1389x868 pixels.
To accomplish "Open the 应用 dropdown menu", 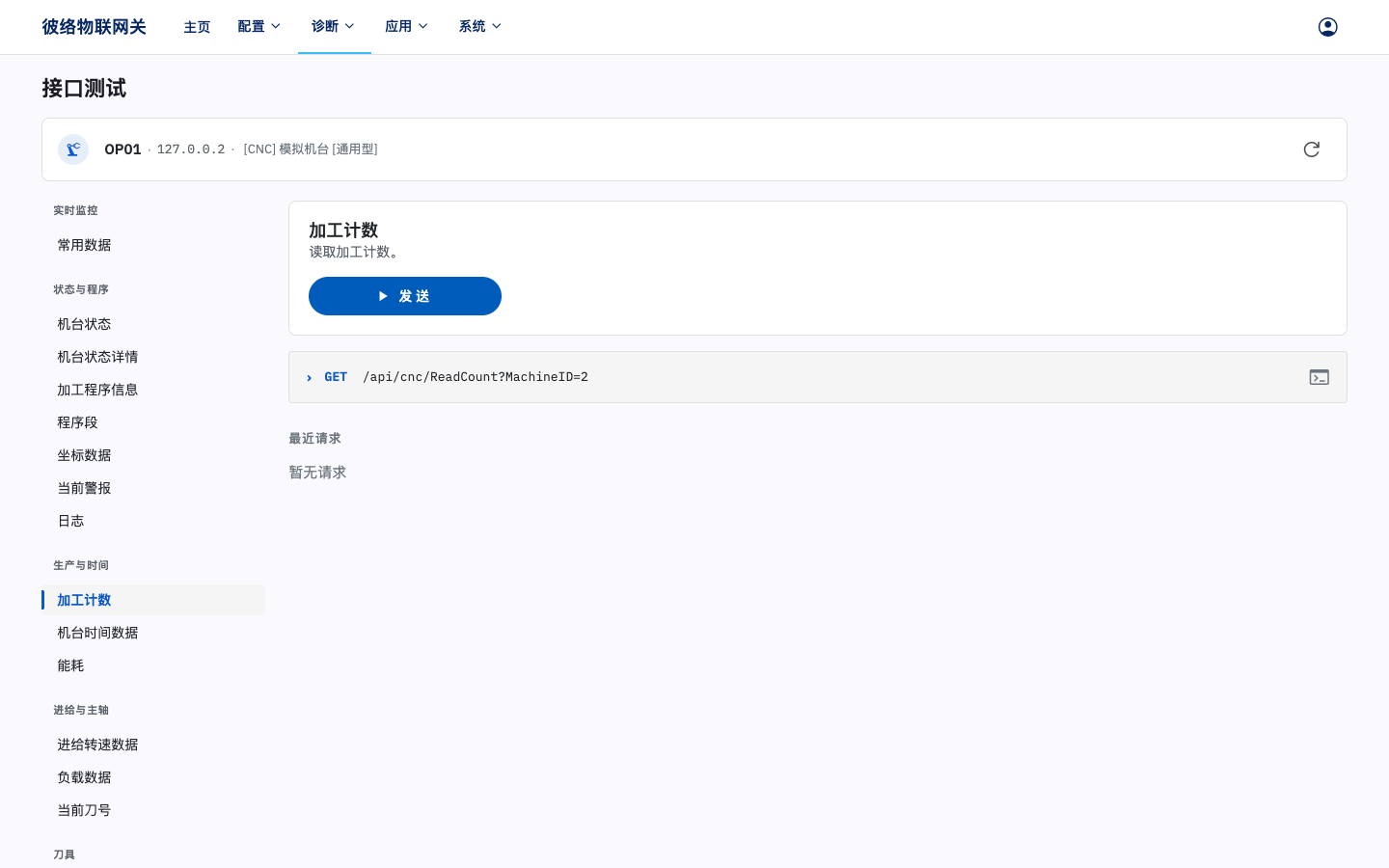I will 406,26.
